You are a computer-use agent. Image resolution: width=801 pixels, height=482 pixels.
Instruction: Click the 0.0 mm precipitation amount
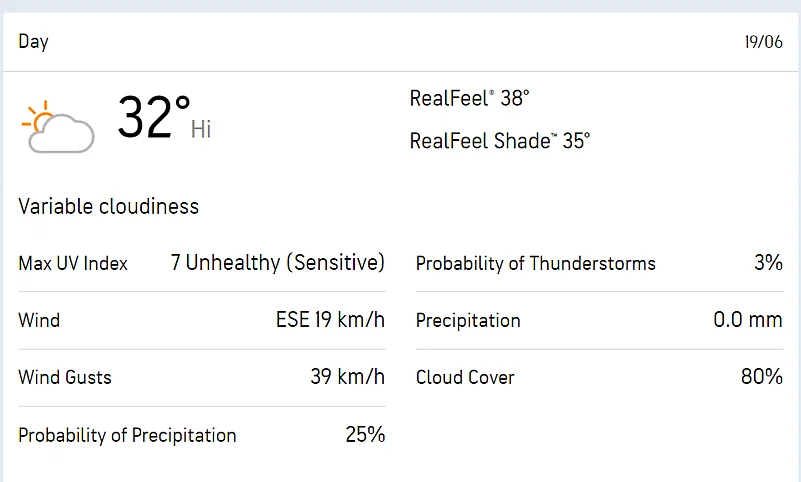click(740, 321)
